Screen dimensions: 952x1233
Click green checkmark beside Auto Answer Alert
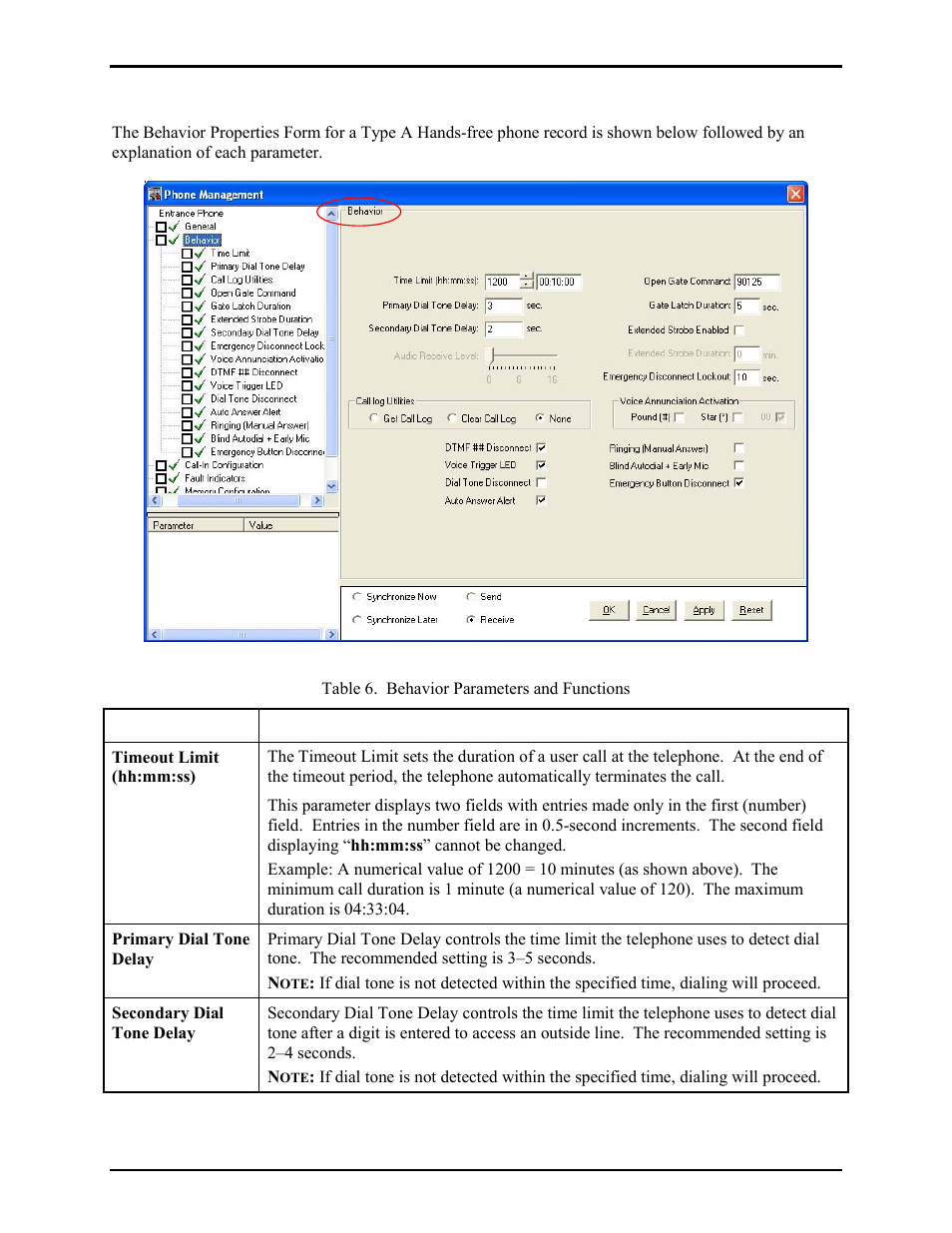(200, 411)
